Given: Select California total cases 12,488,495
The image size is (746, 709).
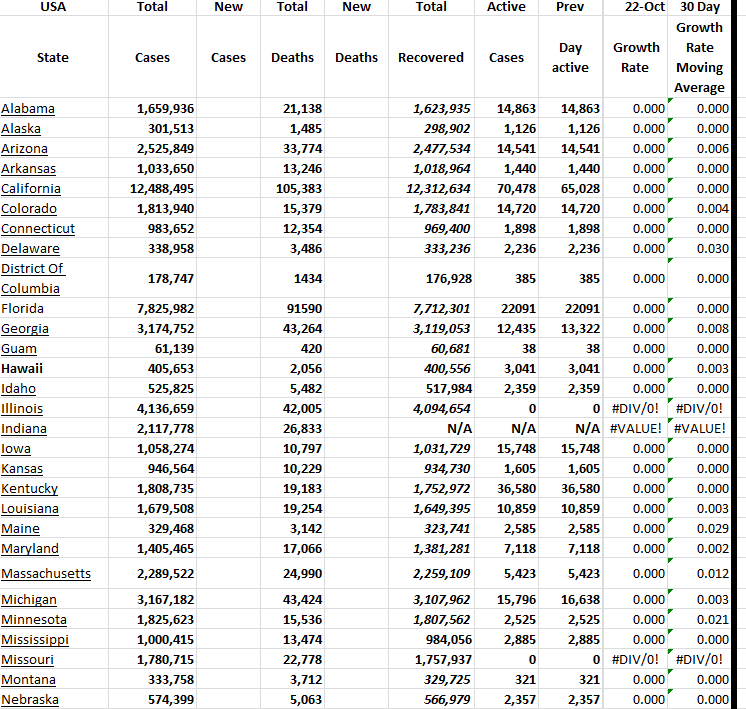Looking at the screenshot, I should (152, 189).
